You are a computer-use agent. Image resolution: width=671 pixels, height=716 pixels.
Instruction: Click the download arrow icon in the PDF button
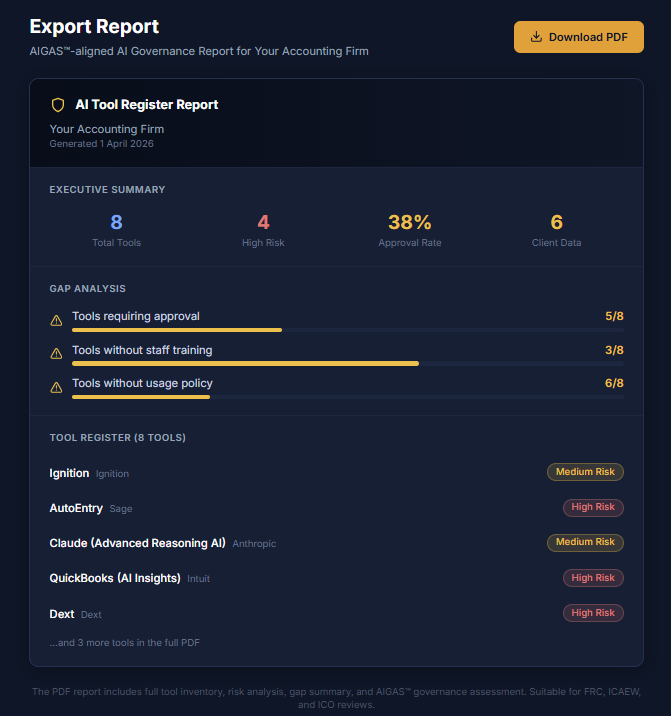pyautogui.click(x=537, y=37)
